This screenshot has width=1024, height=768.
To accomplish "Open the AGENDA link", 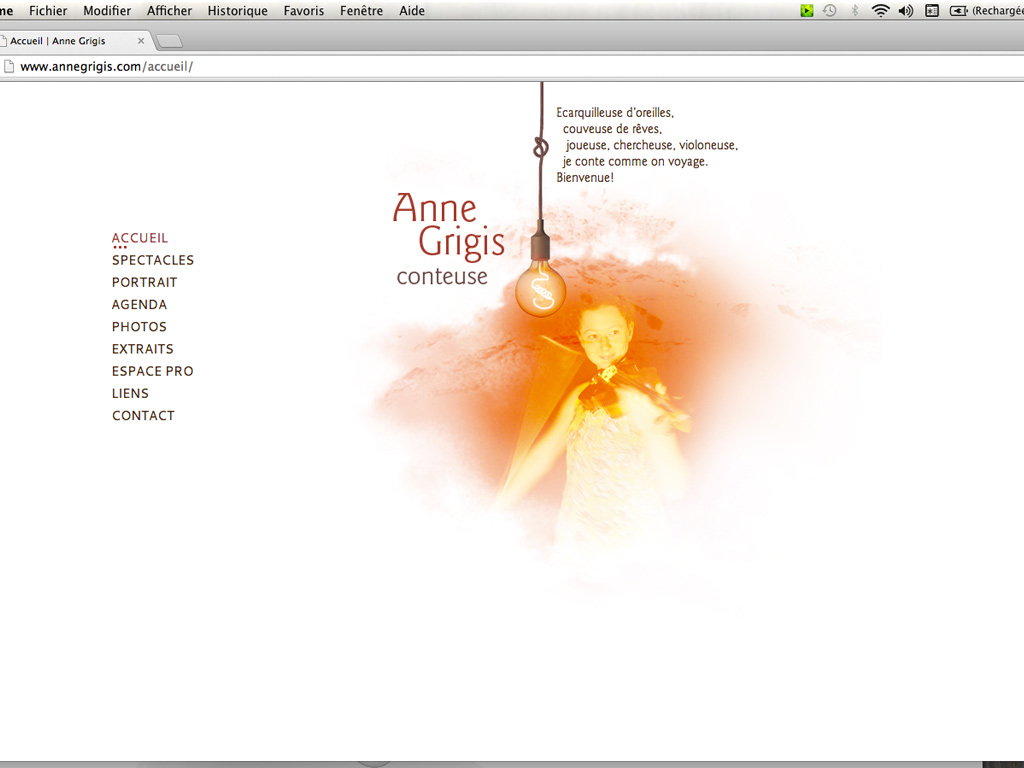I will (x=139, y=305).
